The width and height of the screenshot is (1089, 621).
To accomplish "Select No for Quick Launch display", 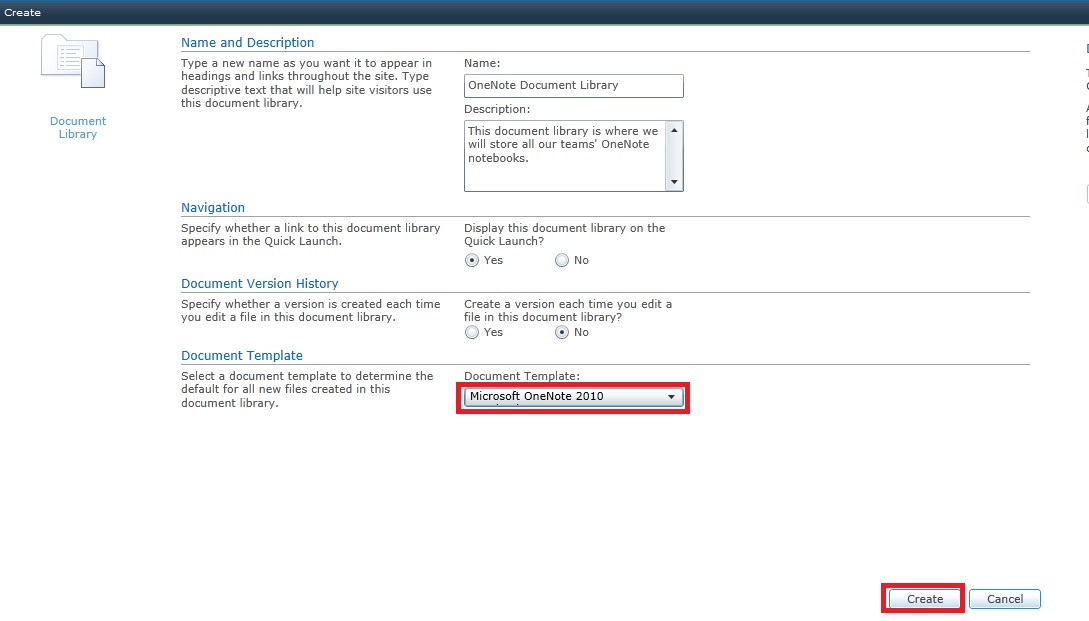I will tap(561, 260).
